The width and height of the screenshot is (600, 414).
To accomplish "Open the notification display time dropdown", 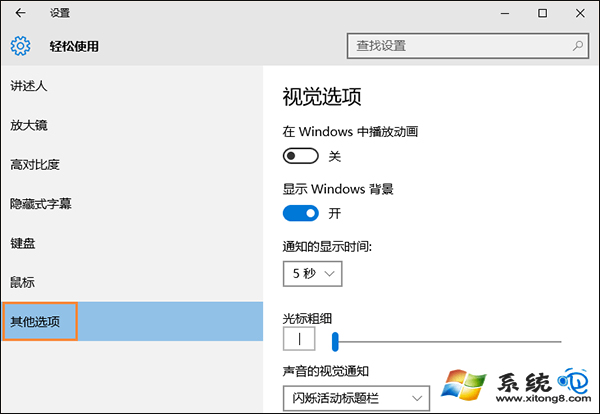I will (313, 274).
